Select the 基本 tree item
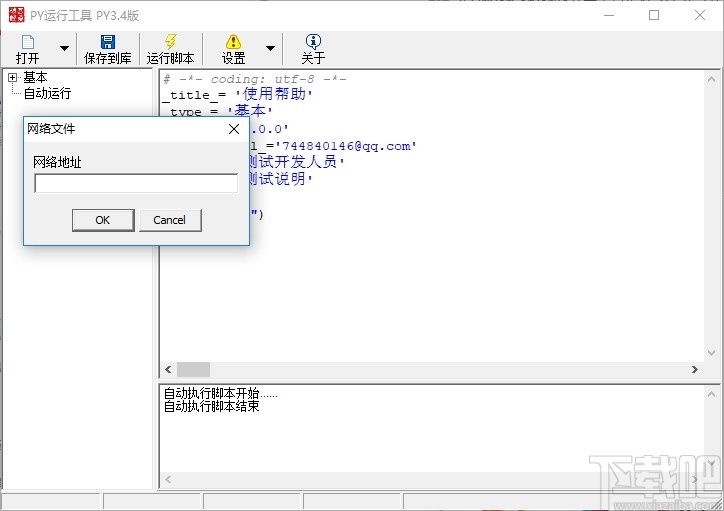The image size is (724, 511). [x=35, y=77]
